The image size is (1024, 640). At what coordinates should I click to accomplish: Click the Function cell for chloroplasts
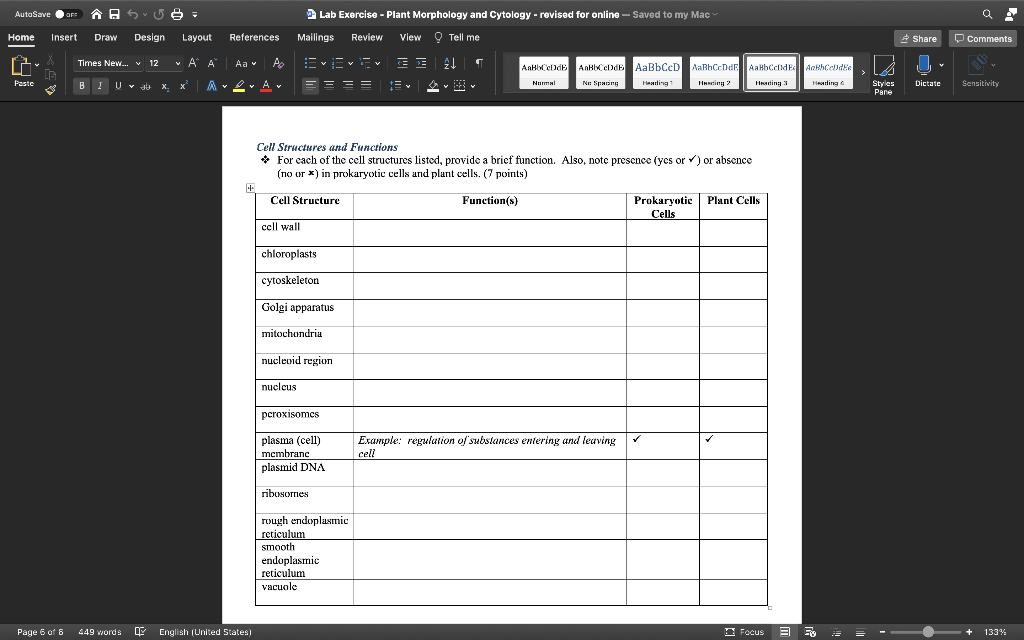(489, 259)
